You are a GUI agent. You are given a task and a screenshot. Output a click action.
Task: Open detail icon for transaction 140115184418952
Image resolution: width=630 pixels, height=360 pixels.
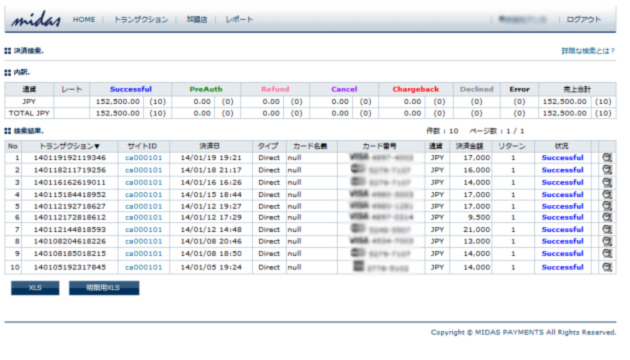[x=607, y=194]
